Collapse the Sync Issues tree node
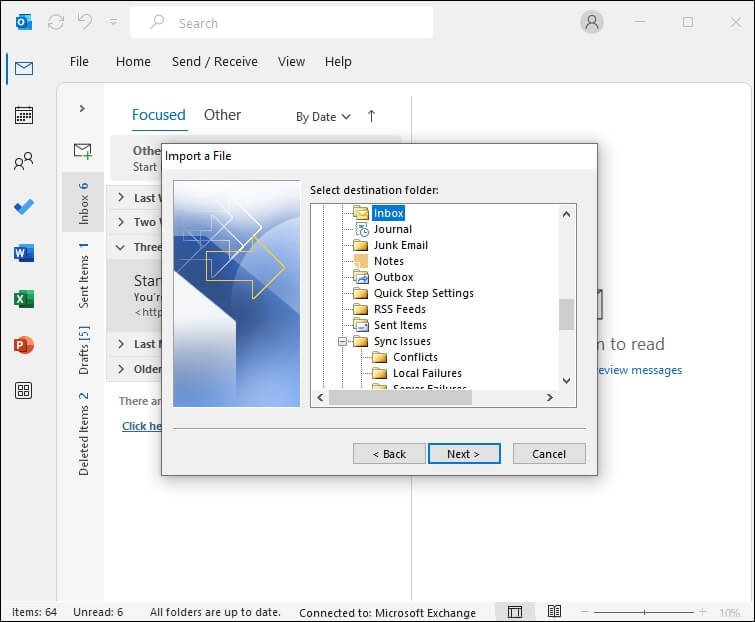This screenshot has height=622, width=755. pyautogui.click(x=342, y=341)
